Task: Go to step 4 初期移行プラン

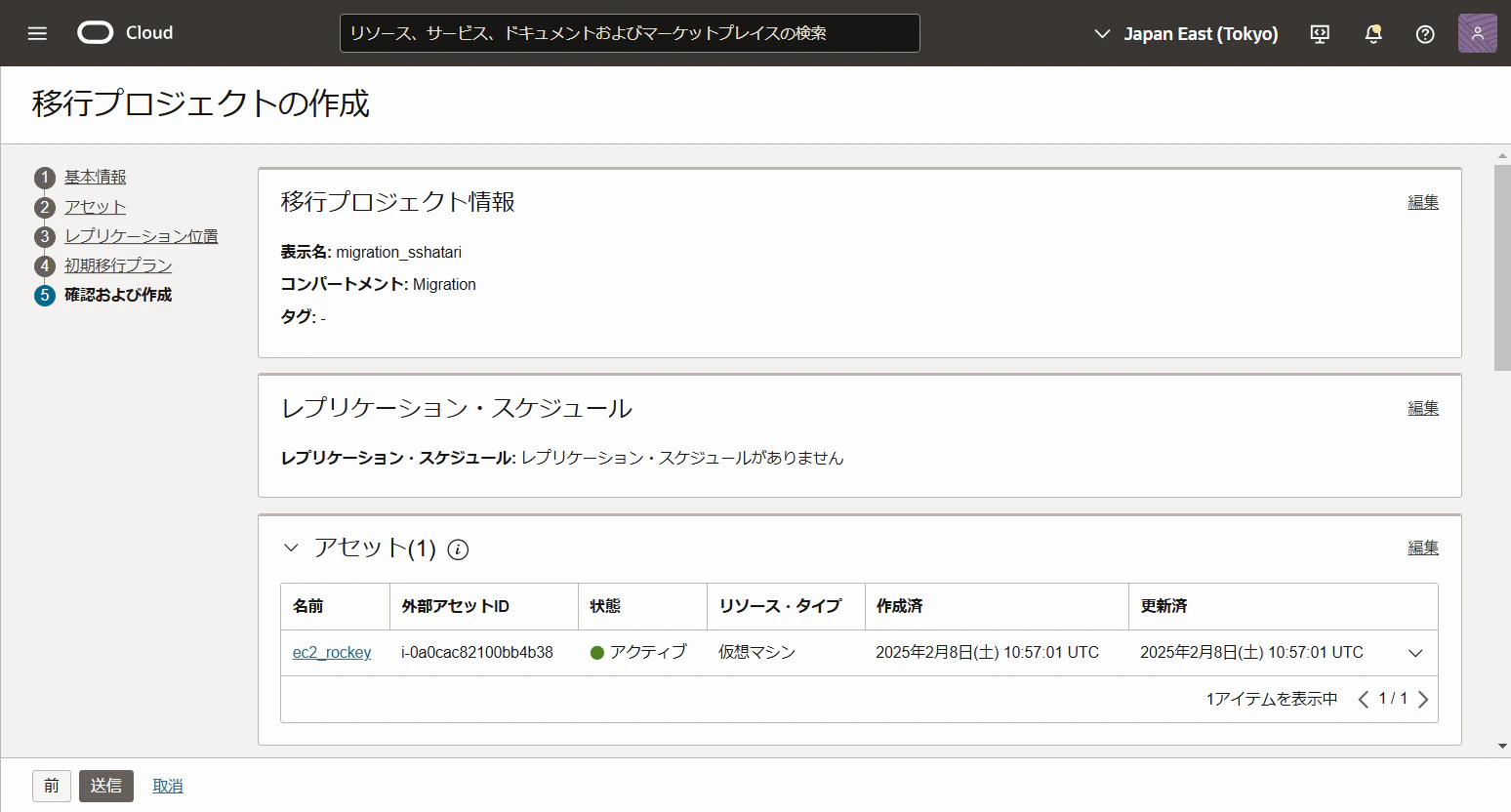Action: [x=118, y=265]
